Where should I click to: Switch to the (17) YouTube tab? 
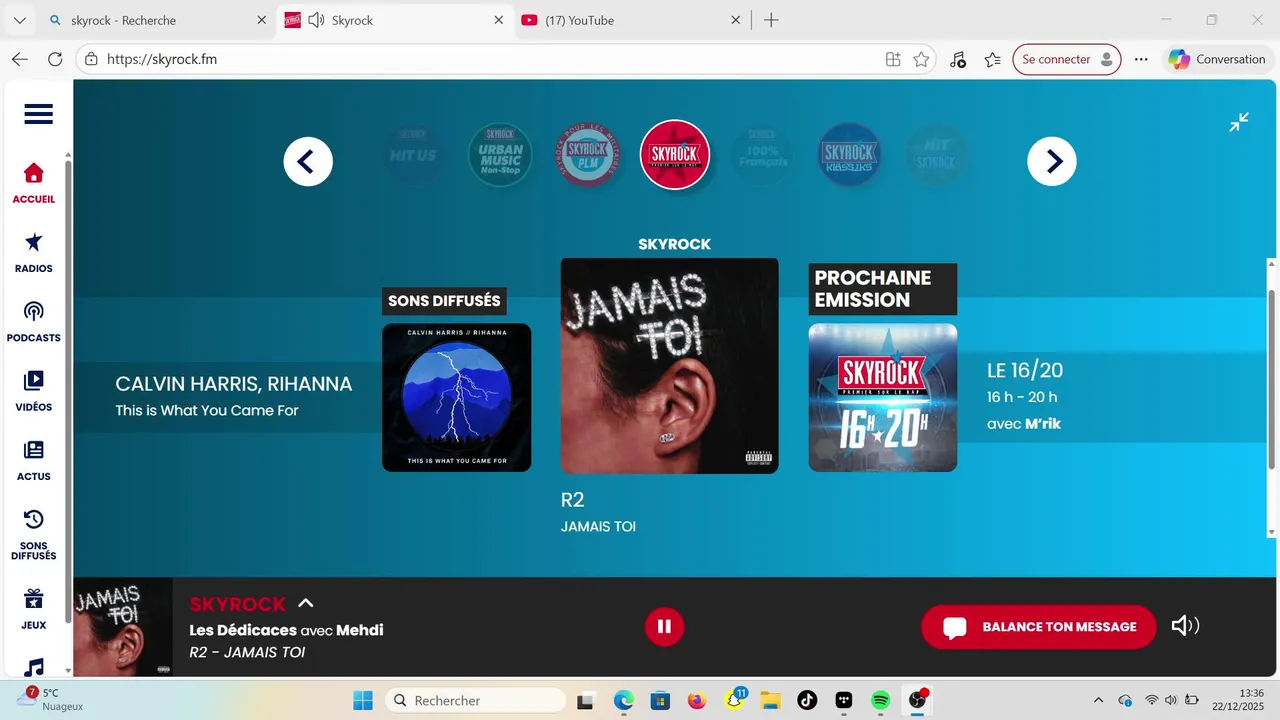click(631, 20)
